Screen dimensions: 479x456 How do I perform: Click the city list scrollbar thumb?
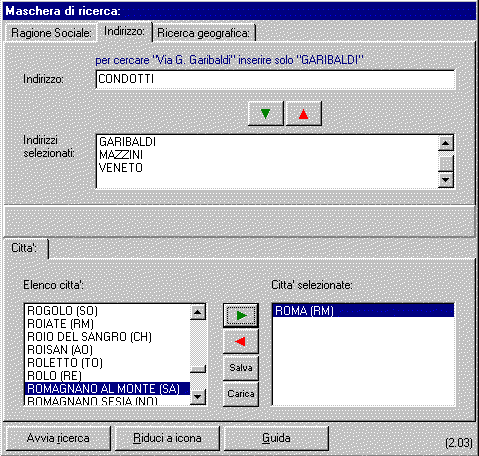click(x=198, y=369)
